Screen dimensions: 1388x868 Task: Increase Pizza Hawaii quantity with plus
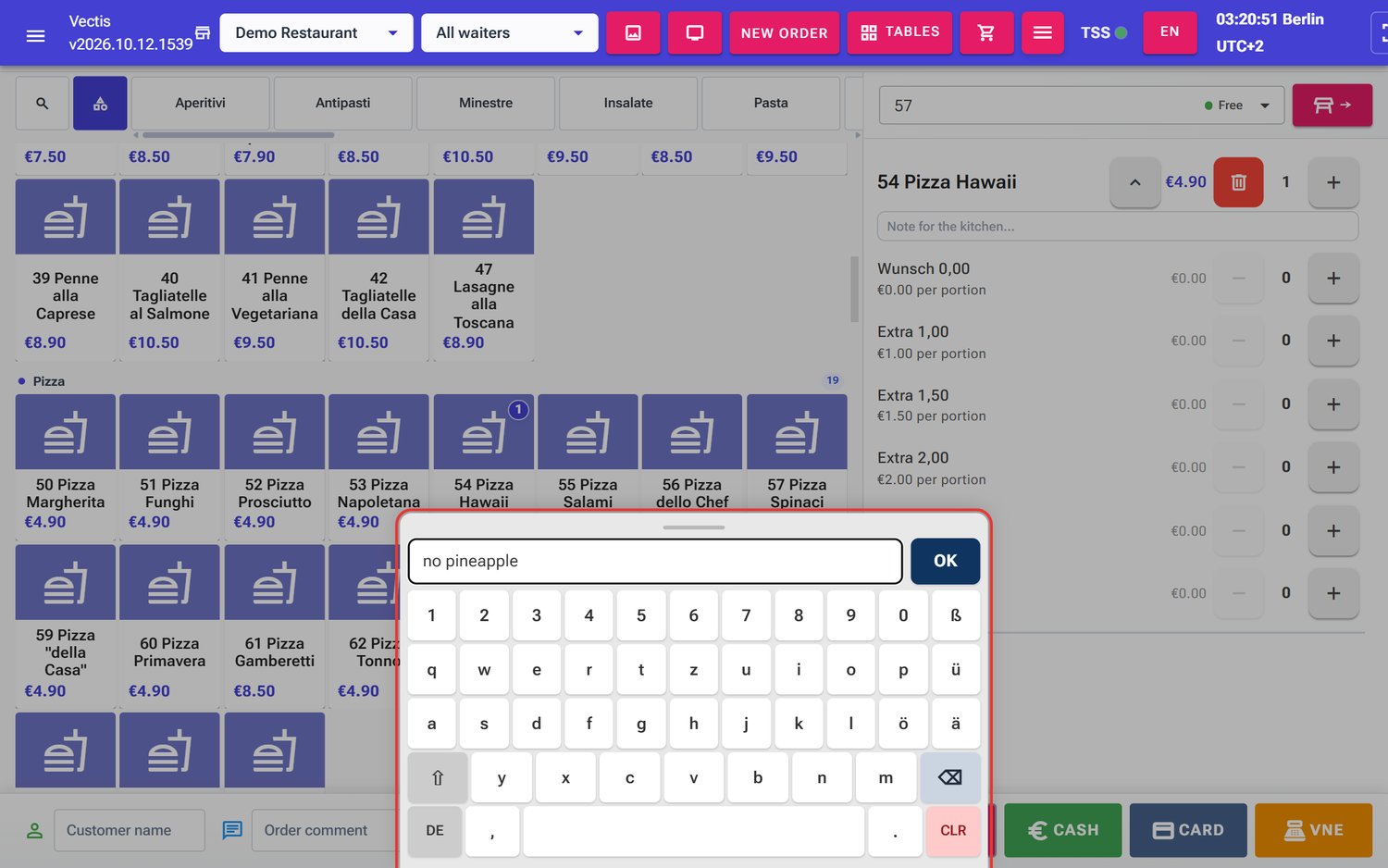(1333, 182)
